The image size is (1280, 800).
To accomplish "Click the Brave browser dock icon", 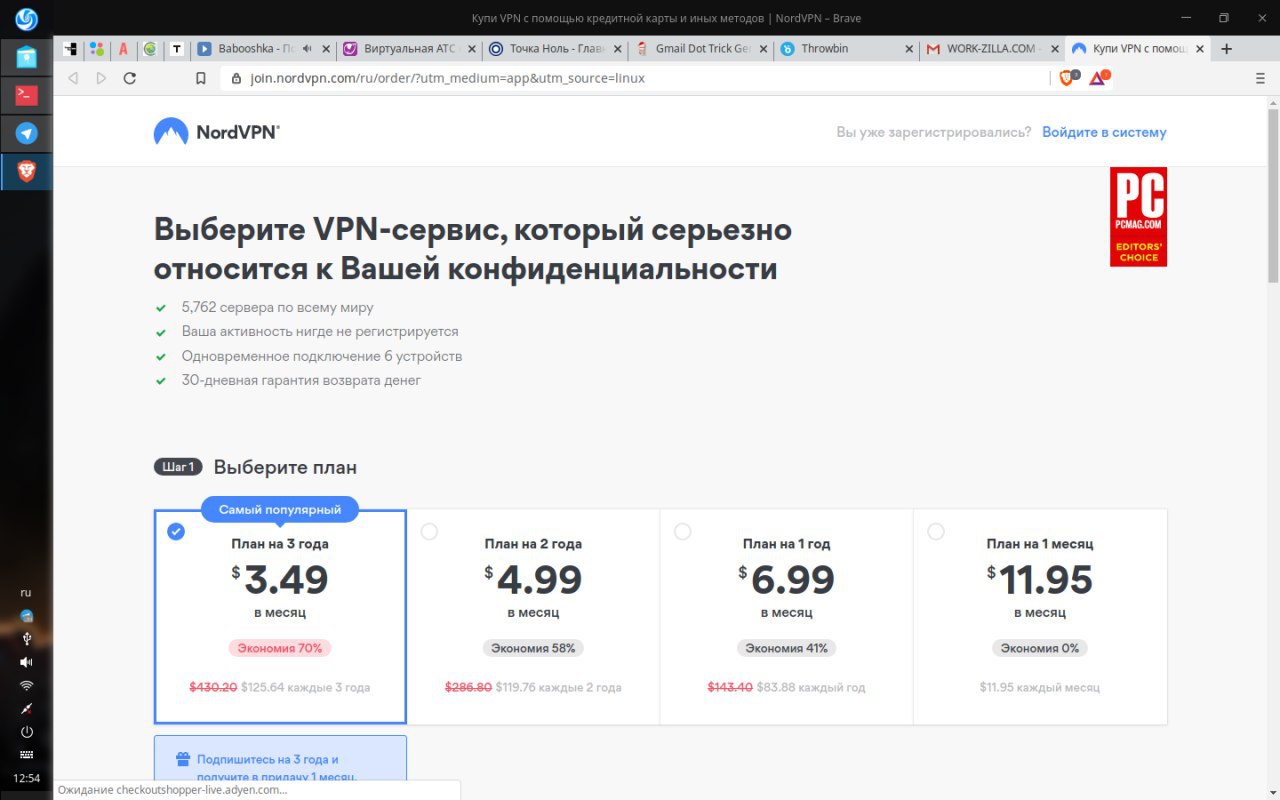I will tap(26, 172).
